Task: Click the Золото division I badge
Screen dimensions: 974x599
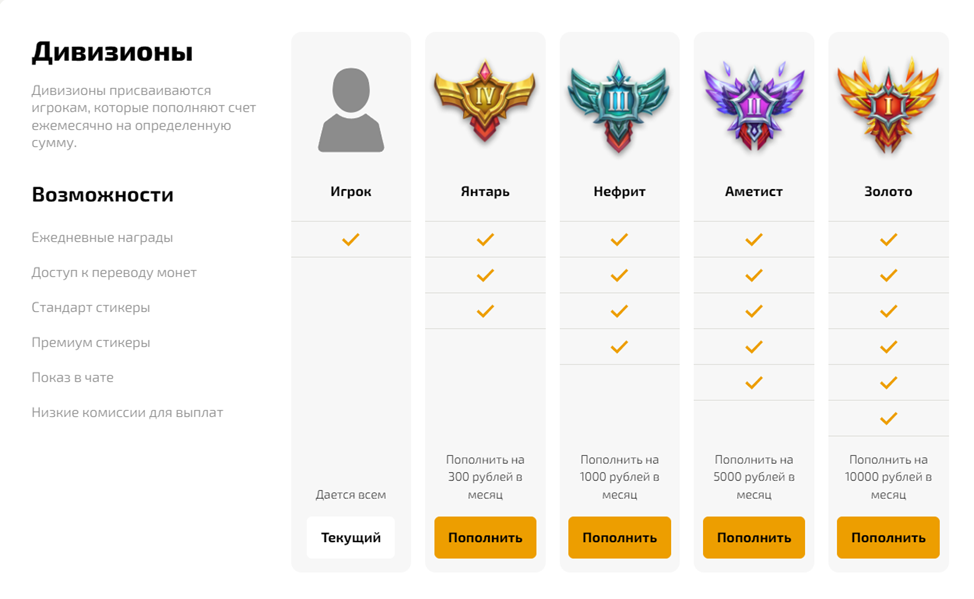Action: 888,104
